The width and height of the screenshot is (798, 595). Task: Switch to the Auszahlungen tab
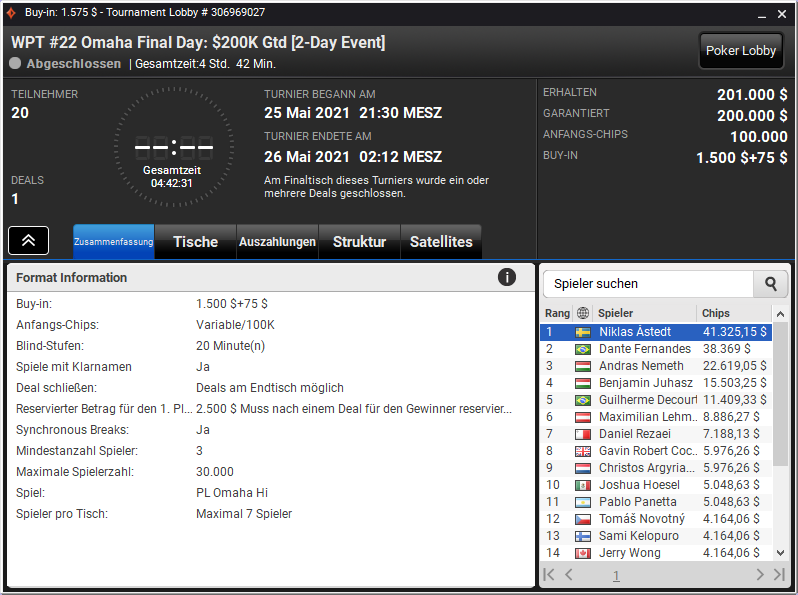[x=277, y=242]
